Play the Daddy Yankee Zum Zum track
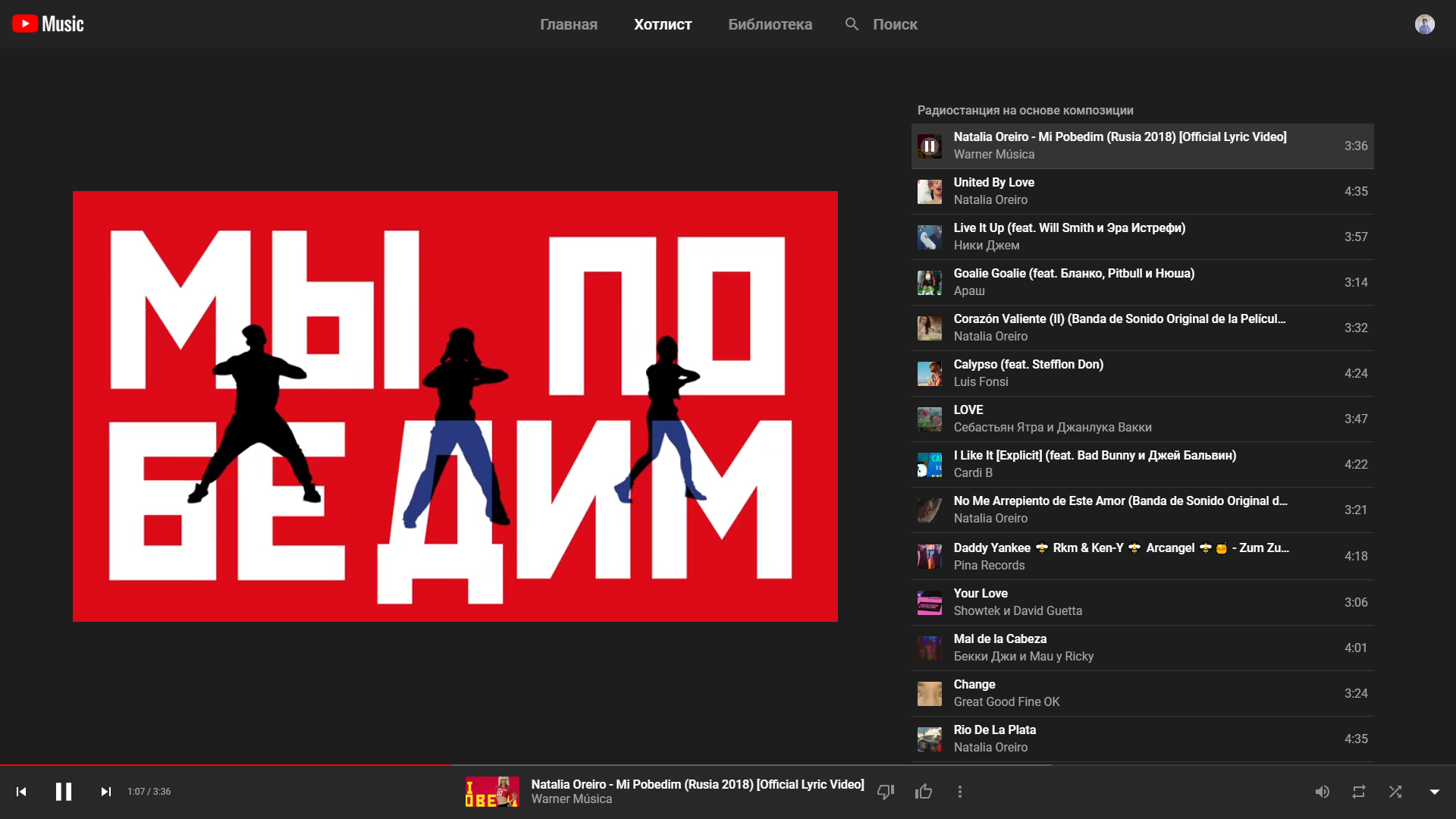Image resolution: width=1456 pixels, height=819 pixels. (x=1142, y=557)
